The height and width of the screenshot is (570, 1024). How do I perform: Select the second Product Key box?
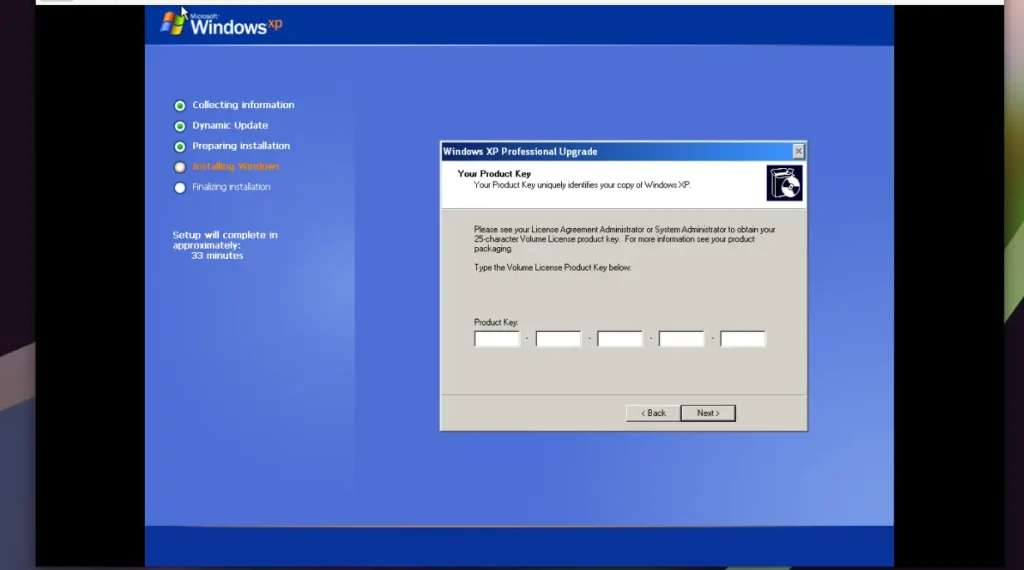point(558,339)
